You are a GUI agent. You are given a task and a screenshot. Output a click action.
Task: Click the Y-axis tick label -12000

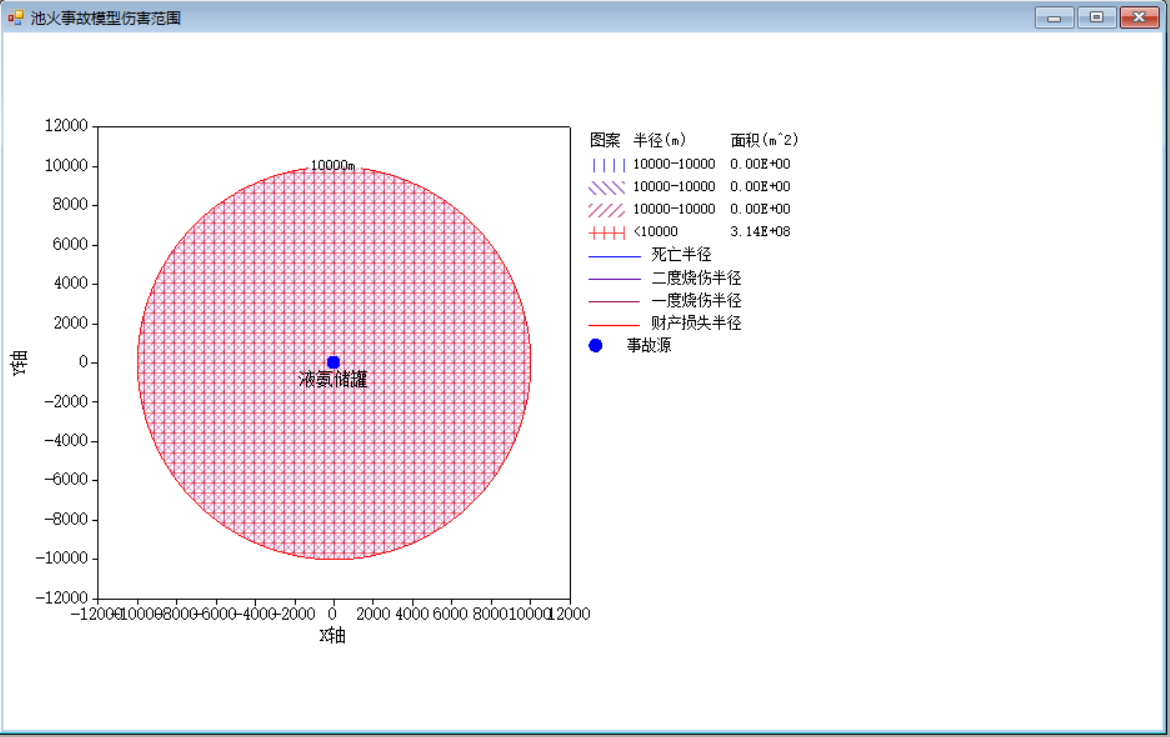(x=62, y=598)
